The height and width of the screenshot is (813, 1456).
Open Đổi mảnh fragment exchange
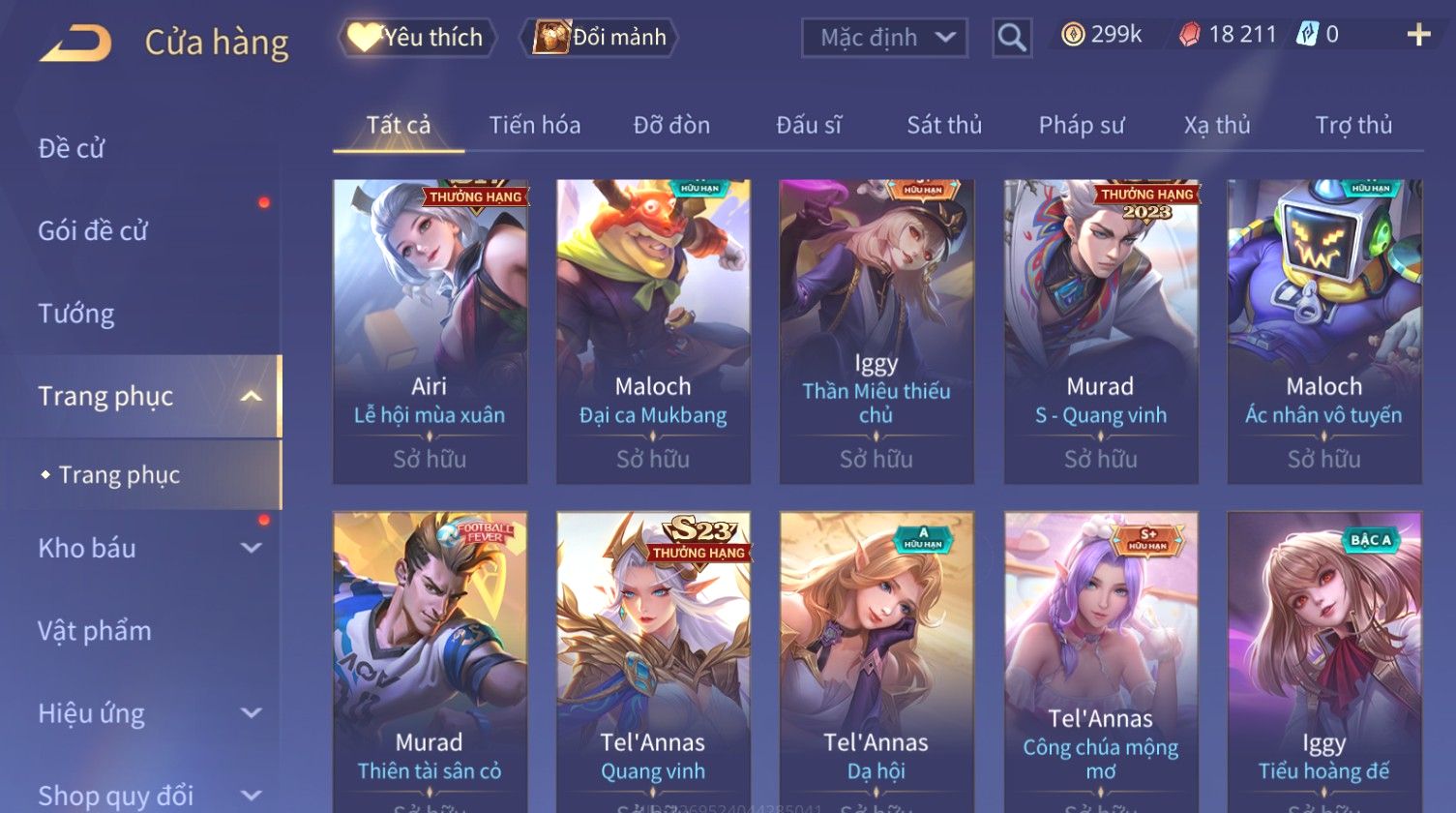(x=600, y=38)
